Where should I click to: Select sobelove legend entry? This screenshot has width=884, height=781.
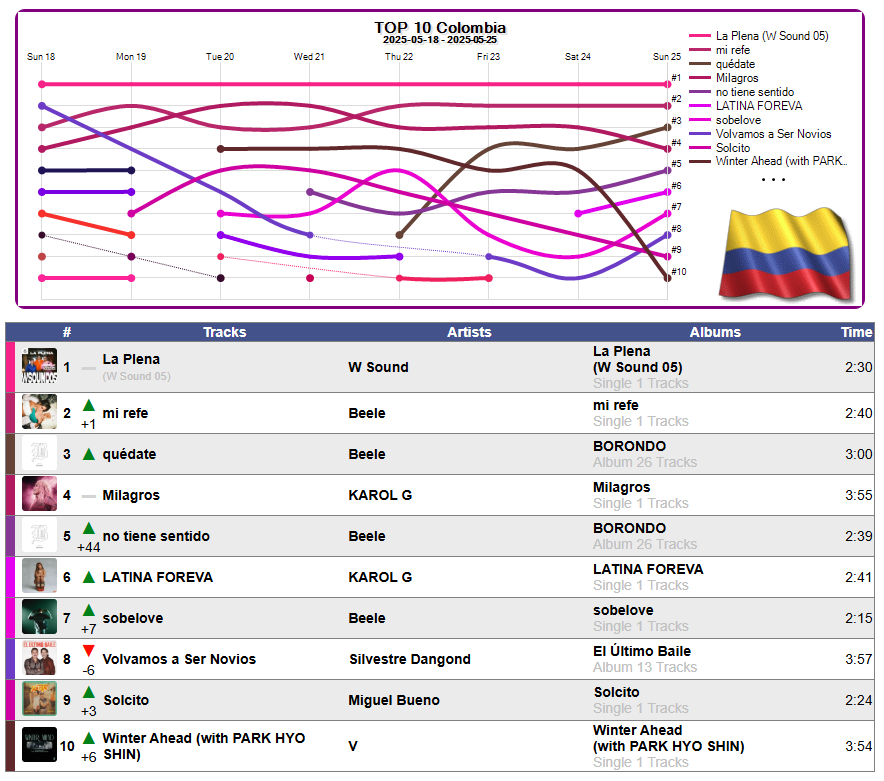(x=725, y=120)
